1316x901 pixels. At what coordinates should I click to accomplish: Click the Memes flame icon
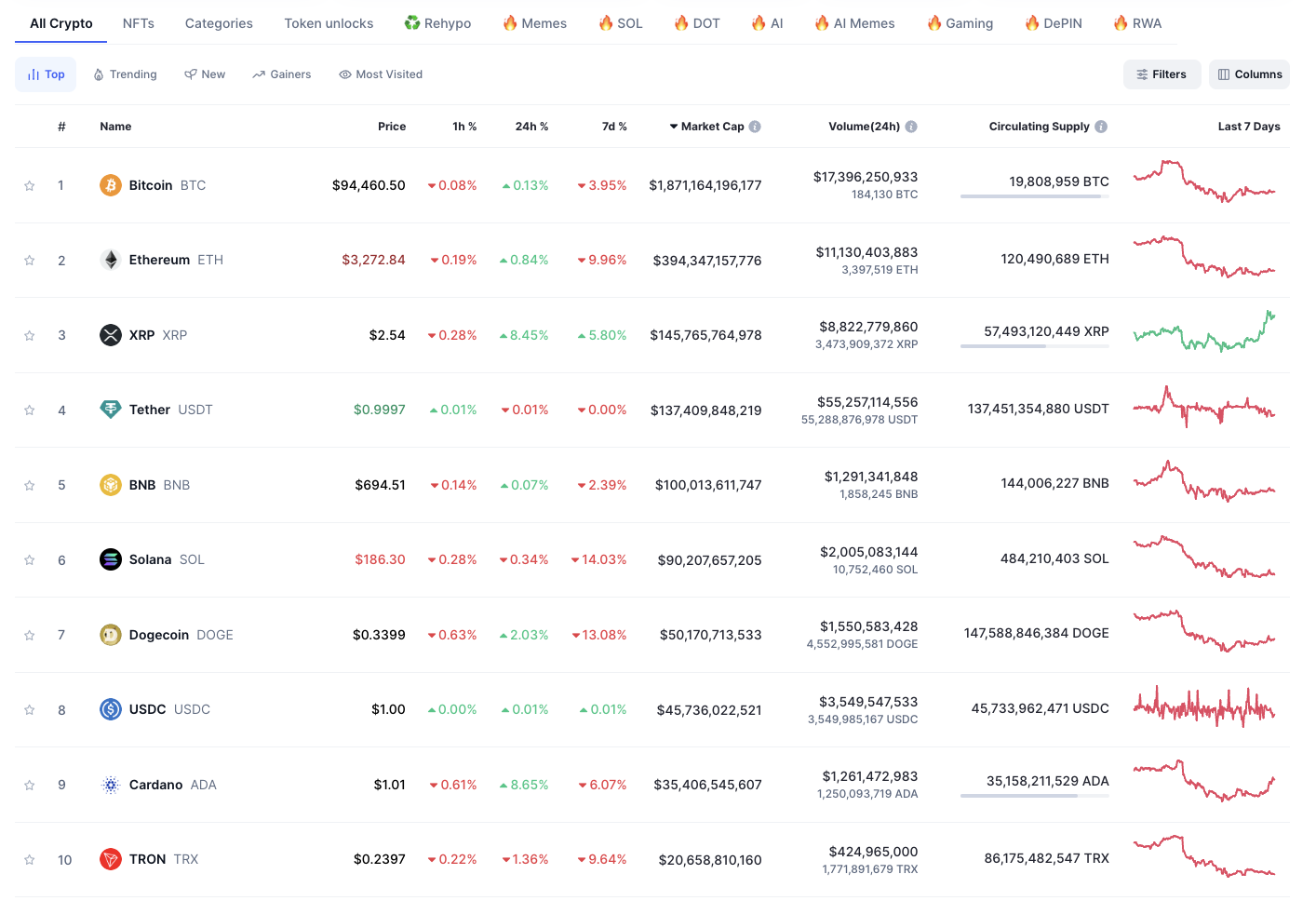click(510, 22)
